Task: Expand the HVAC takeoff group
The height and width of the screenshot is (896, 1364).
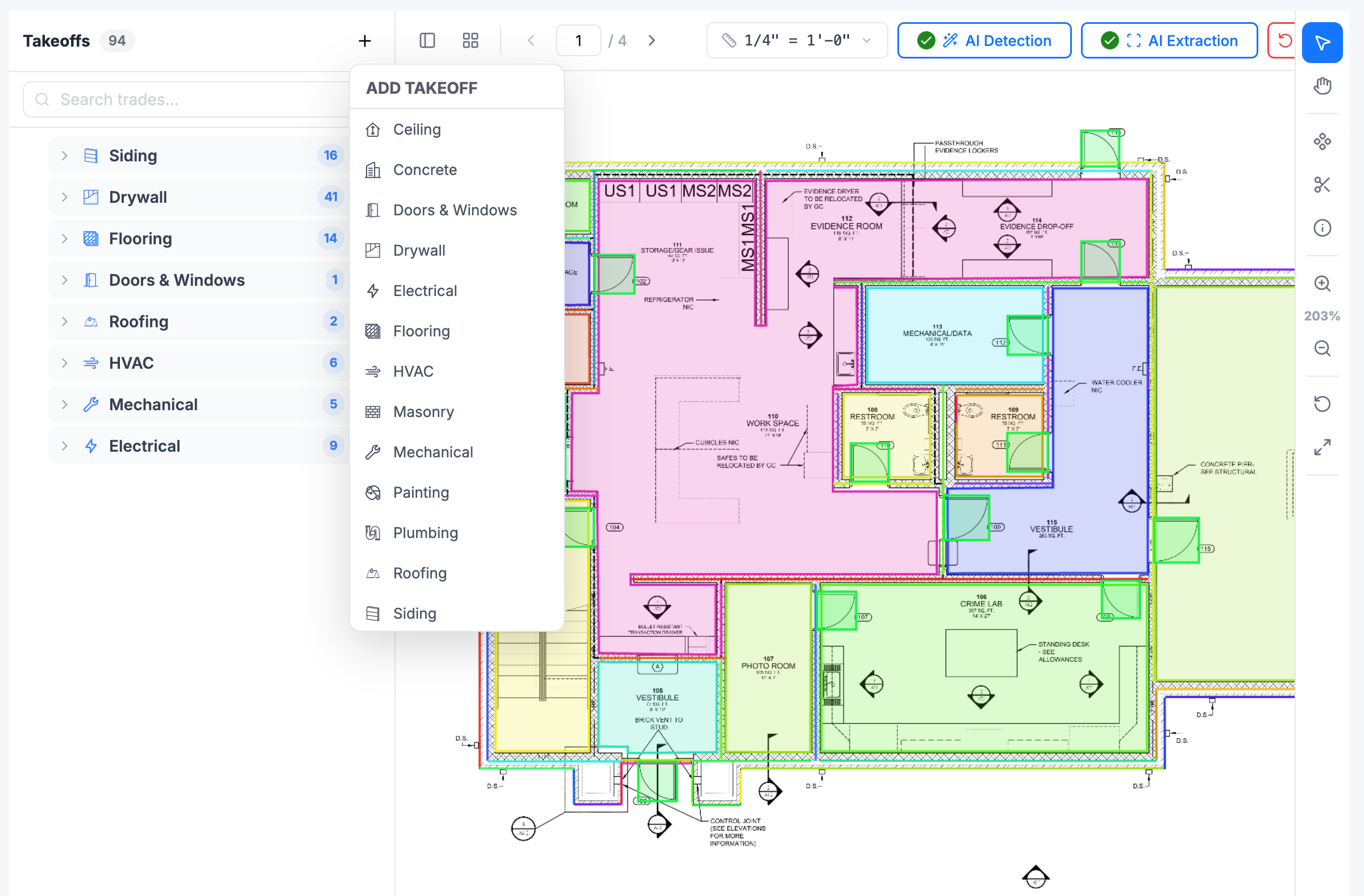Action: [x=65, y=362]
